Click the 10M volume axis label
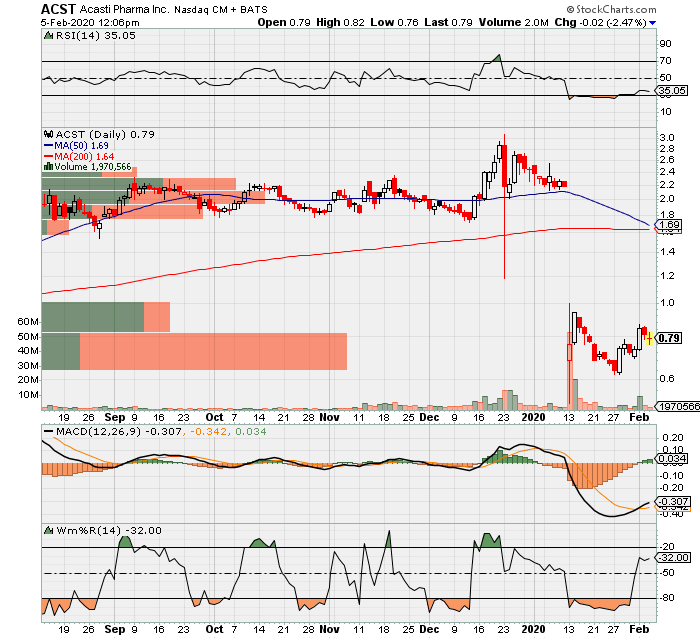The image size is (700, 639). [x=28, y=395]
